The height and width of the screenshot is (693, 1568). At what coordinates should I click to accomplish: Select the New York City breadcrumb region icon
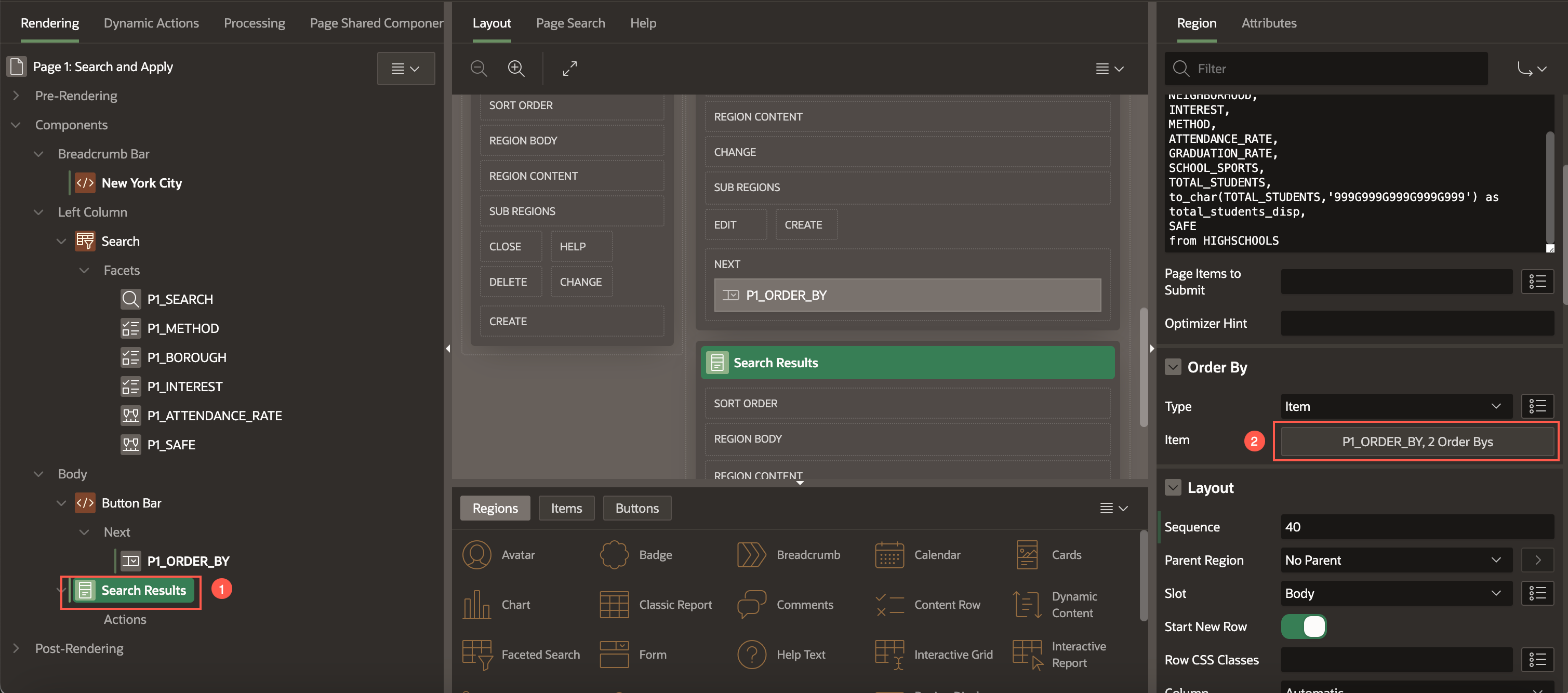[x=85, y=183]
